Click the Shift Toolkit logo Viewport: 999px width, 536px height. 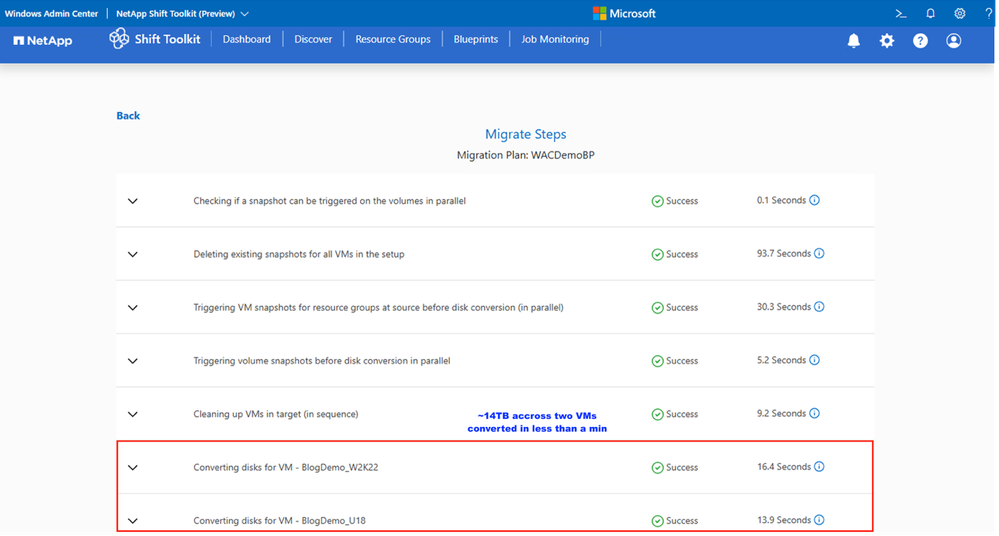(x=155, y=39)
